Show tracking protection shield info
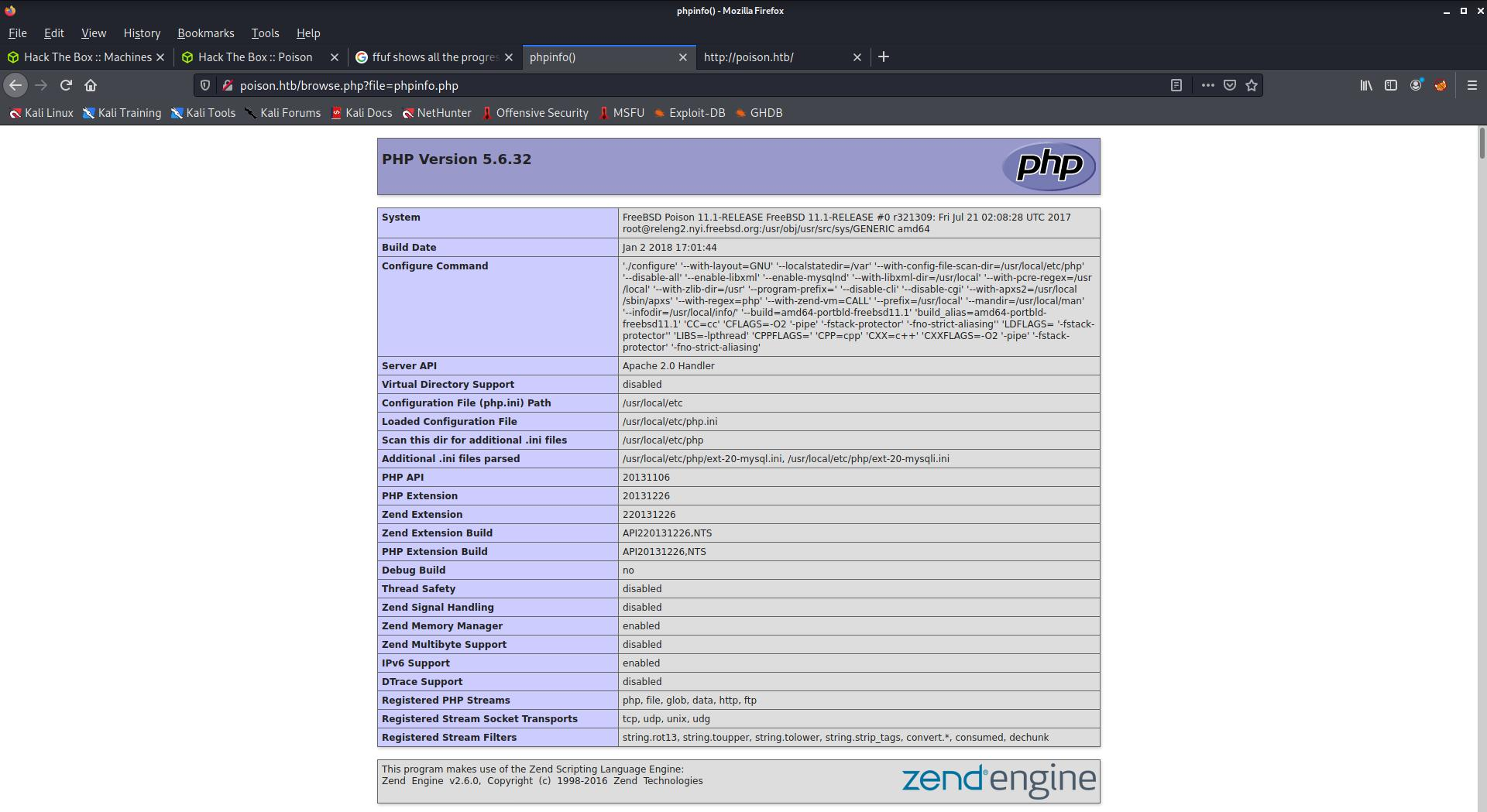This screenshot has height=812, width=1487. tap(205, 85)
